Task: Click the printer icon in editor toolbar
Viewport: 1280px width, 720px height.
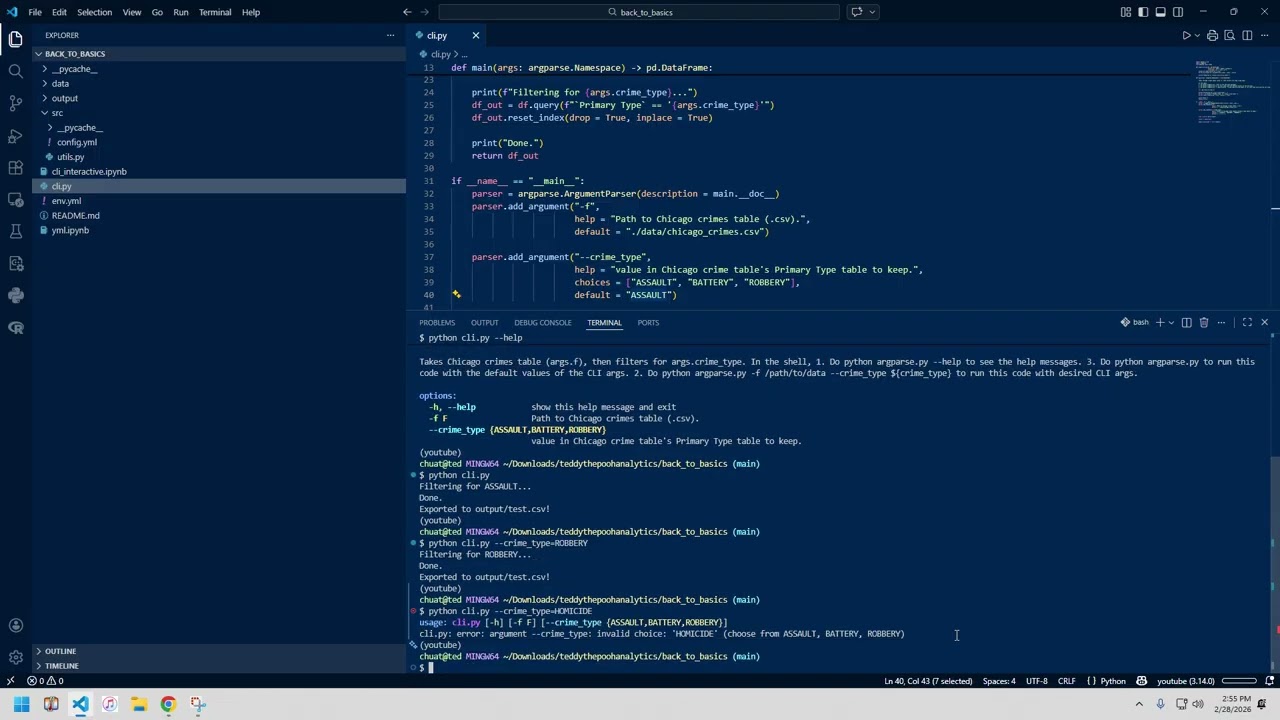Action: 1212,36
